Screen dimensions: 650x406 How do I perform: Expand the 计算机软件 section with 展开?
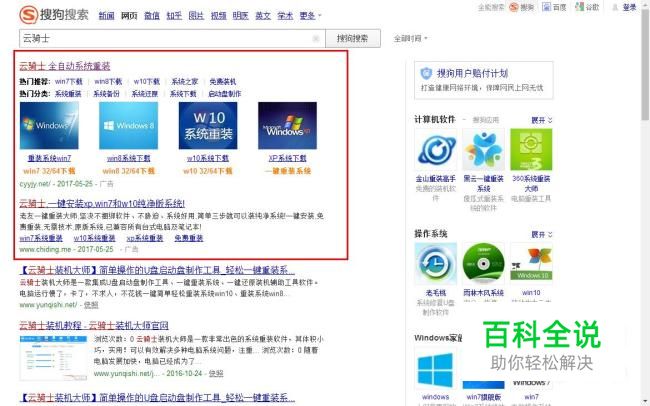pyautogui.click(x=542, y=120)
